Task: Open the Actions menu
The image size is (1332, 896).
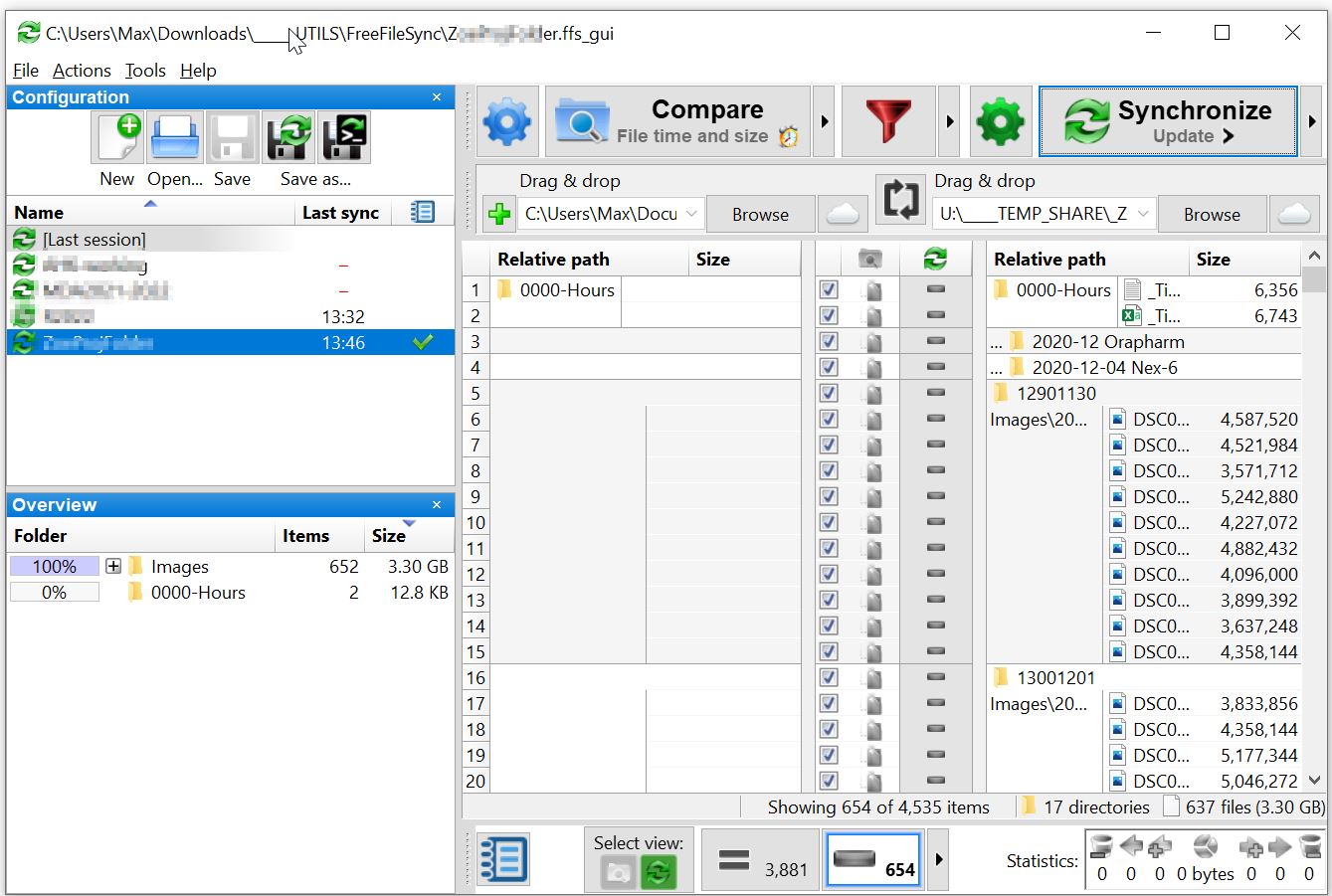Action: 82,71
